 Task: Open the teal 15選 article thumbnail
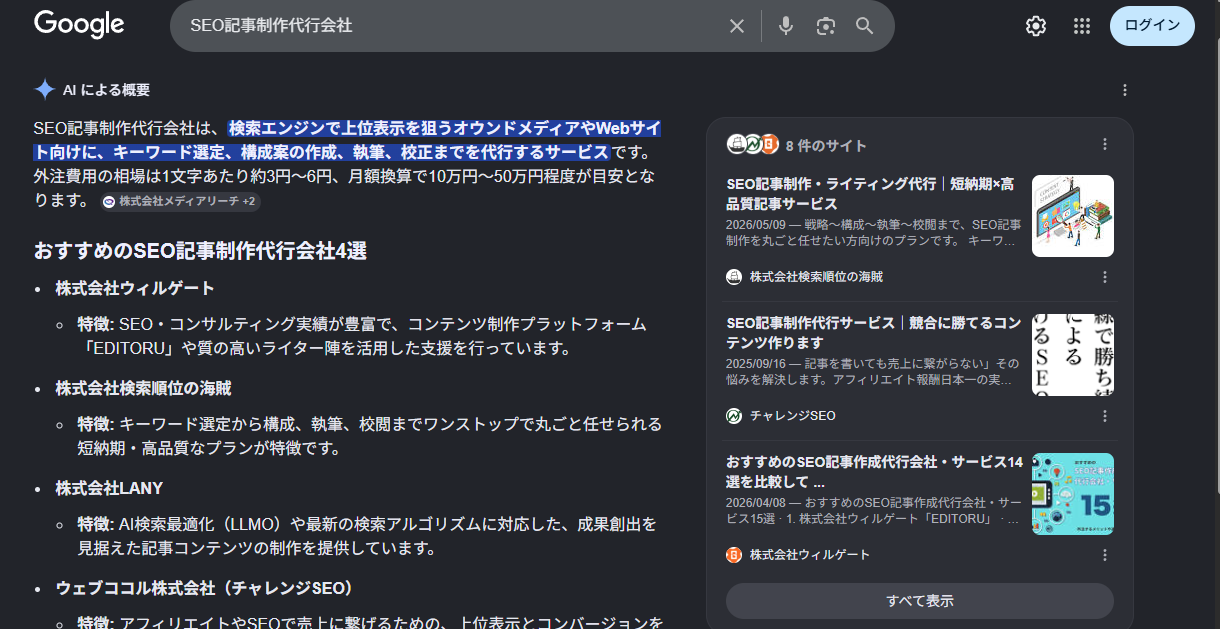coord(1073,494)
